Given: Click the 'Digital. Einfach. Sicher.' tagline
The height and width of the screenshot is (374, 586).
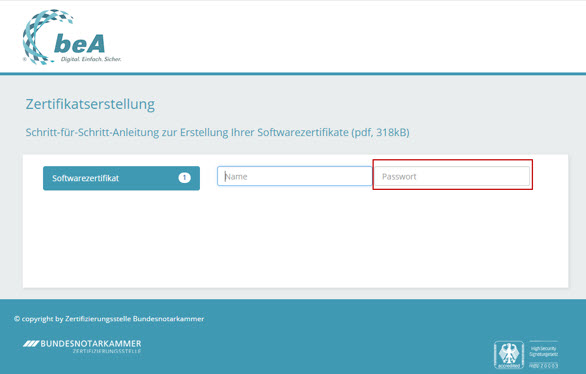Looking at the screenshot, I should 91,59.
